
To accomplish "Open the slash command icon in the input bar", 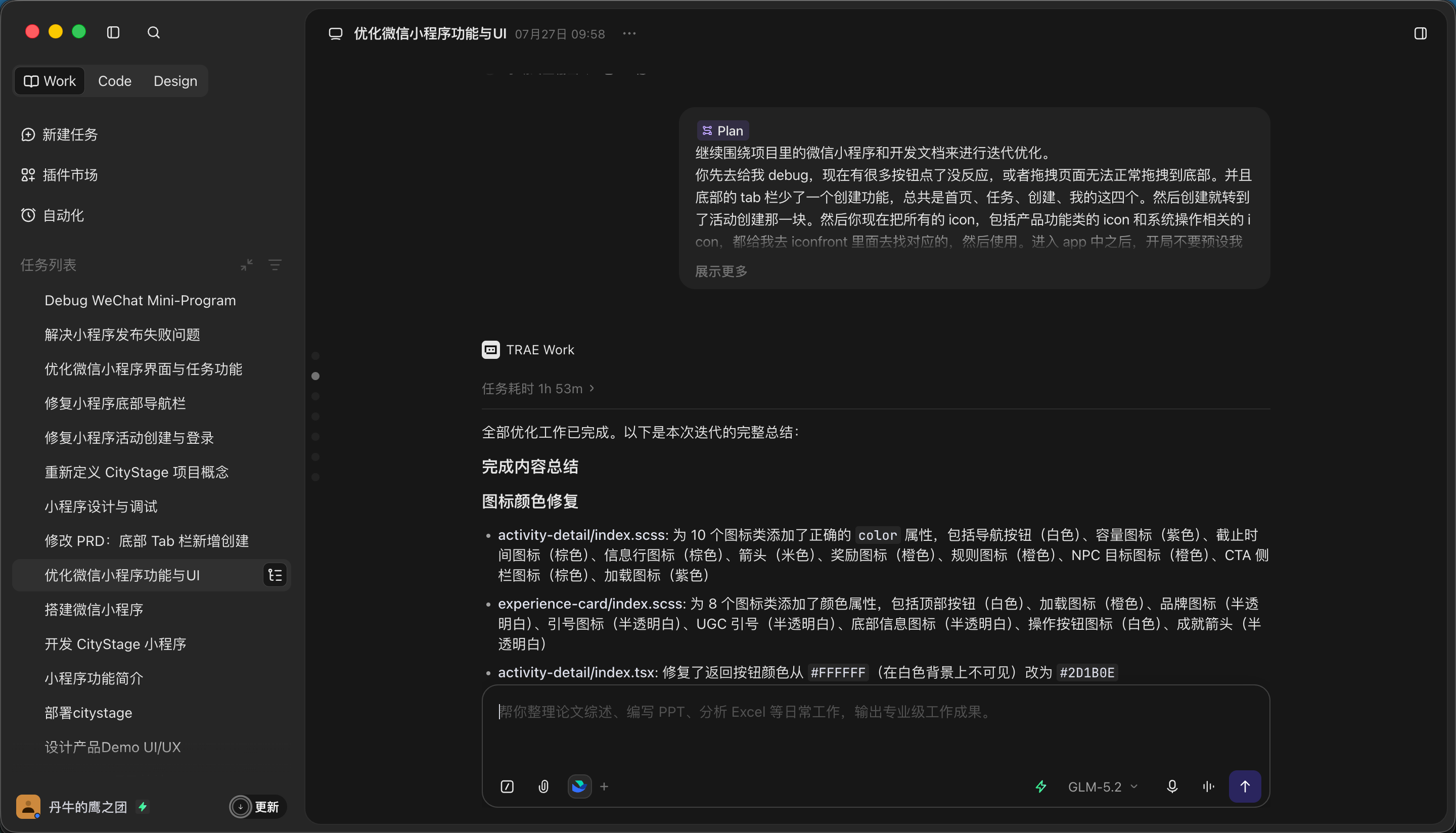I will 507,786.
